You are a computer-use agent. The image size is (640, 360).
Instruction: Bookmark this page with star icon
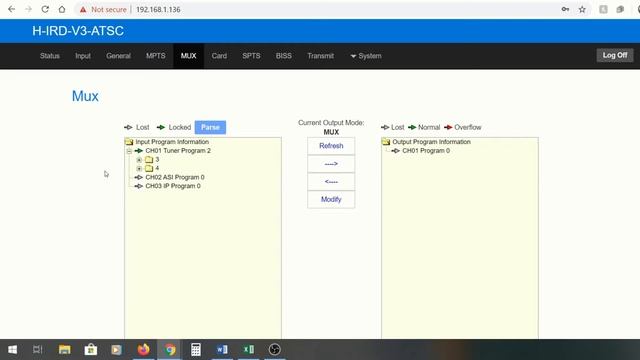pyautogui.click(x=582, y=9)
